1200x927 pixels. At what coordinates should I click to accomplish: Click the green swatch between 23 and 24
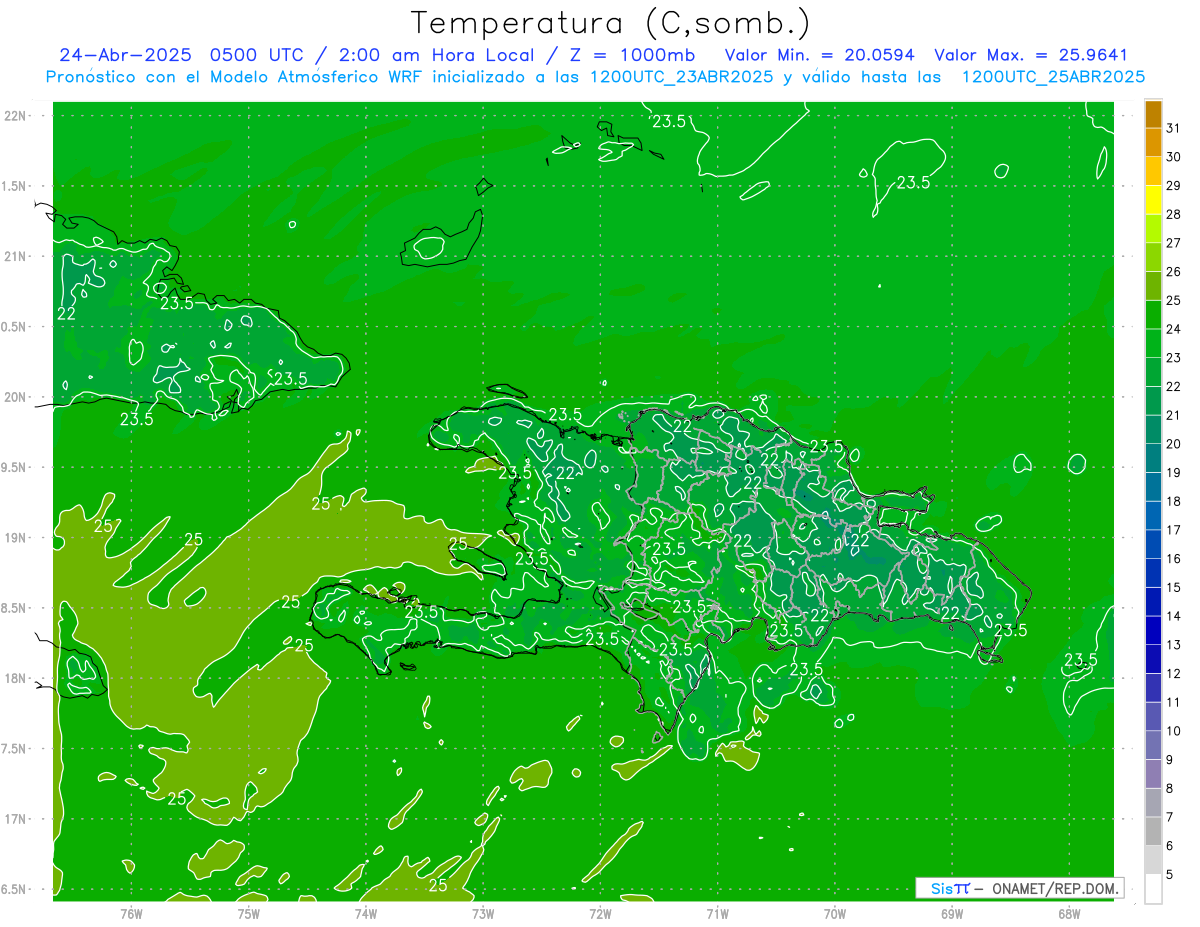(1153, 343)
